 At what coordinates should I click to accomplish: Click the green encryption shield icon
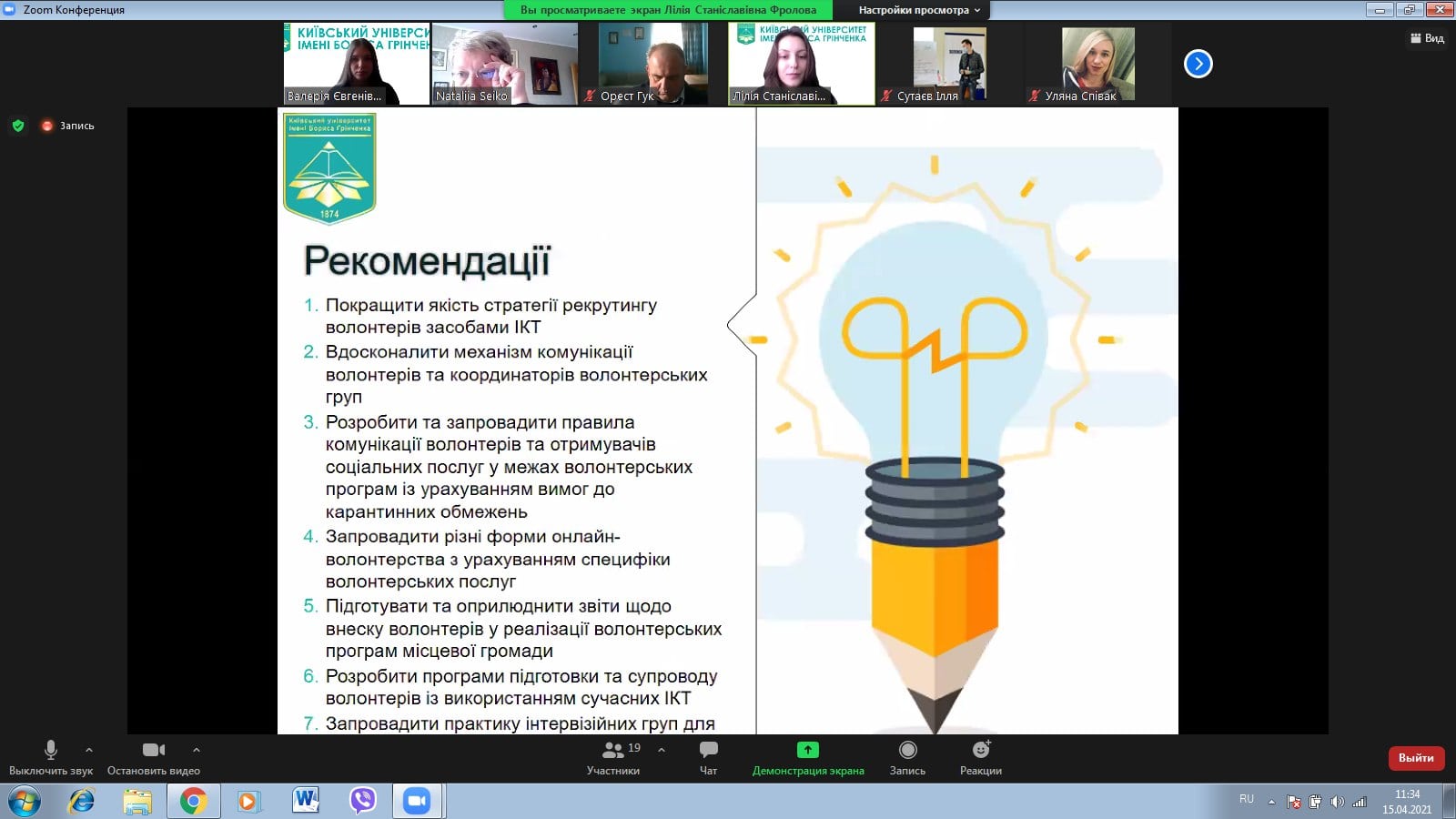click(18, 126)
